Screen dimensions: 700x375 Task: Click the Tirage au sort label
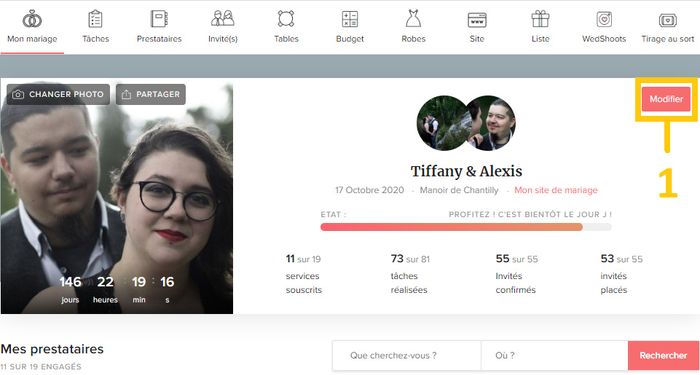click(x=668, y=39)
